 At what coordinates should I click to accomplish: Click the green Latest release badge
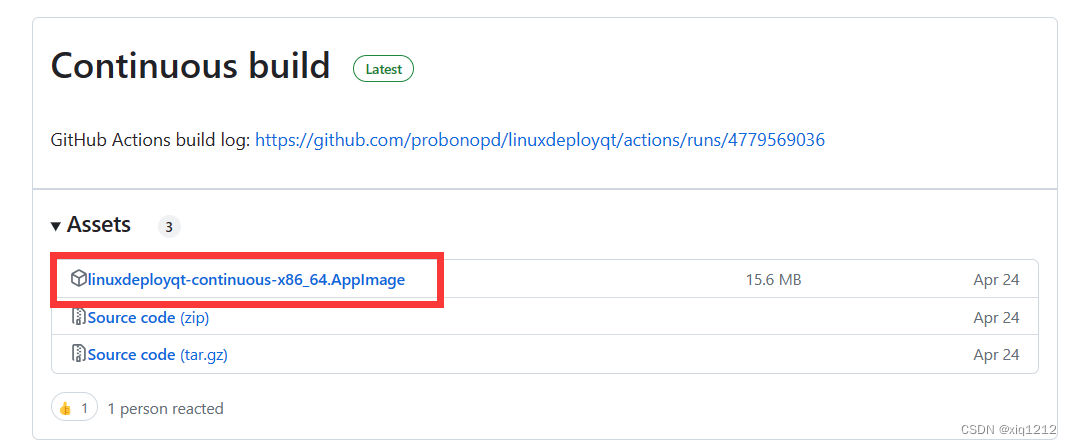(384, 68)
